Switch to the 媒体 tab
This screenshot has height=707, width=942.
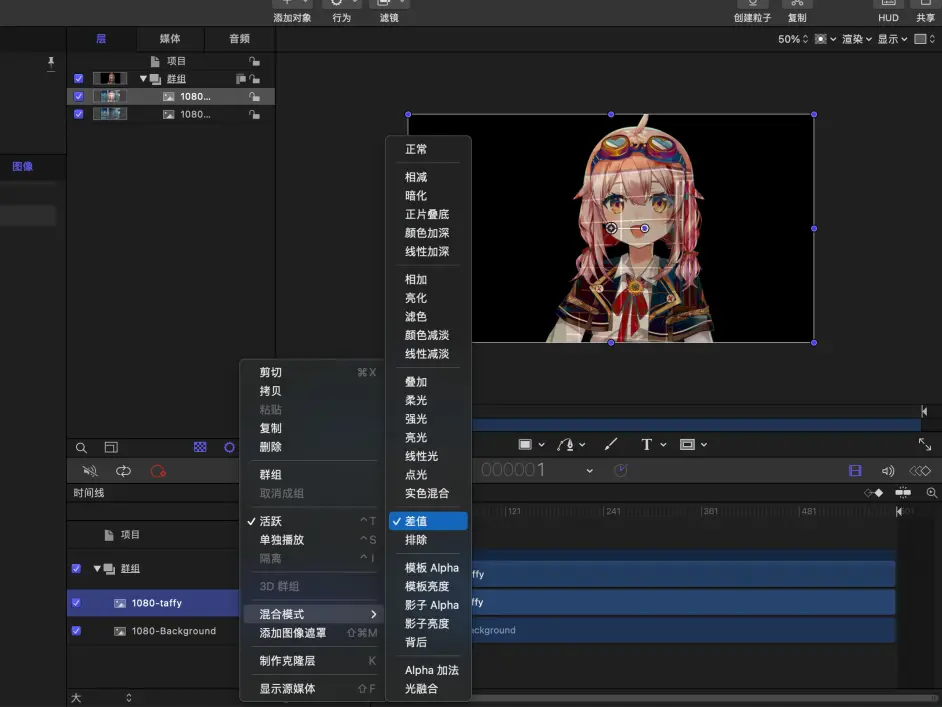pos(170,39)
